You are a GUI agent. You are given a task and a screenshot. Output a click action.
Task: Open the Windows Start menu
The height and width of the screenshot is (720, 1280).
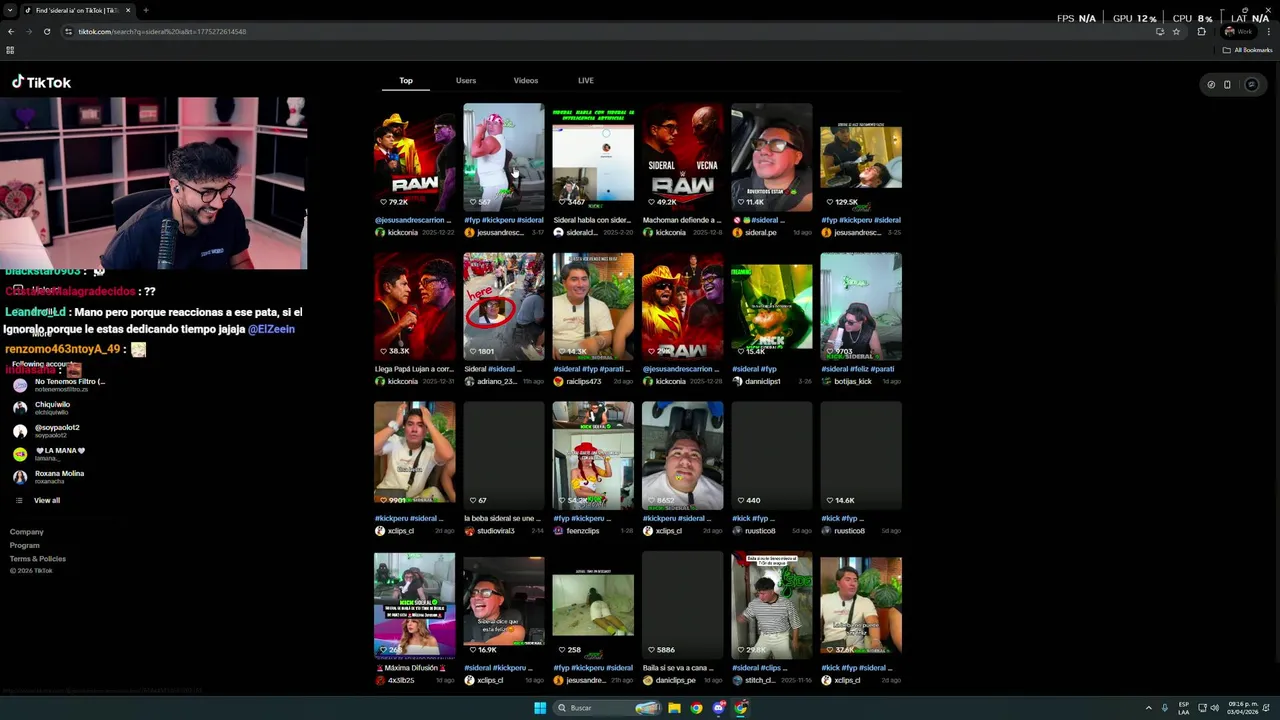coord(540,708)
